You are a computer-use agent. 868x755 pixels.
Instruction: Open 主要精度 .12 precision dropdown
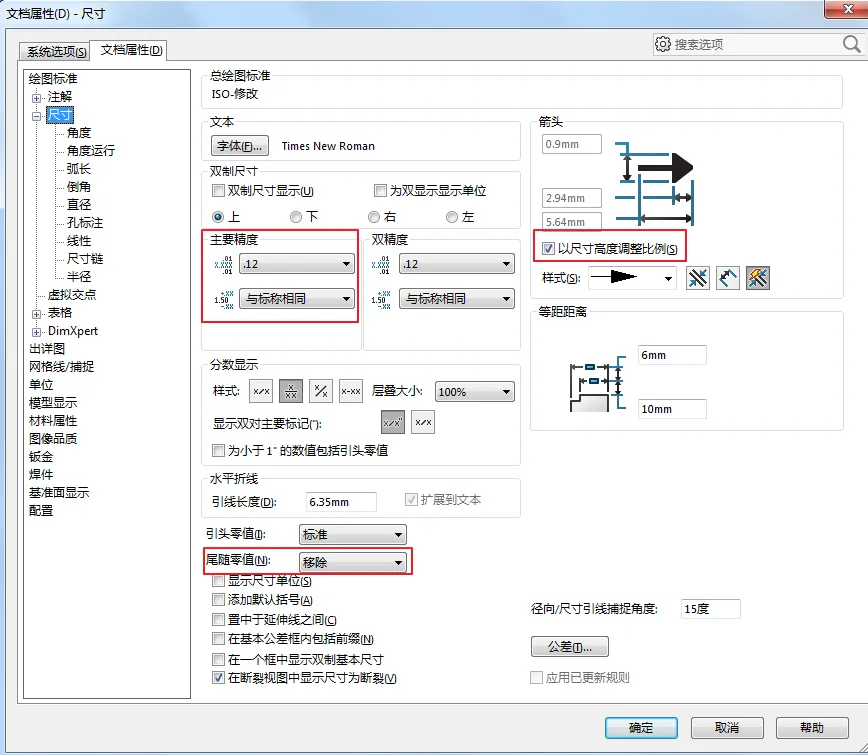(297, 264)
